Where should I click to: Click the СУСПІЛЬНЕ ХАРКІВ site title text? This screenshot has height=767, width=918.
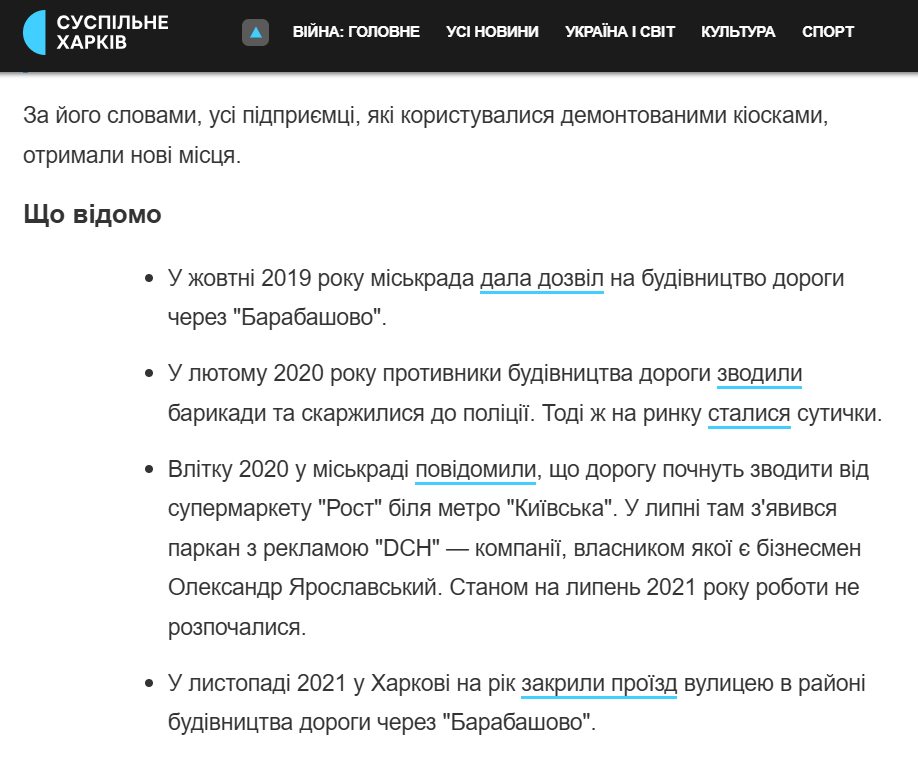(x=112, y=32)
